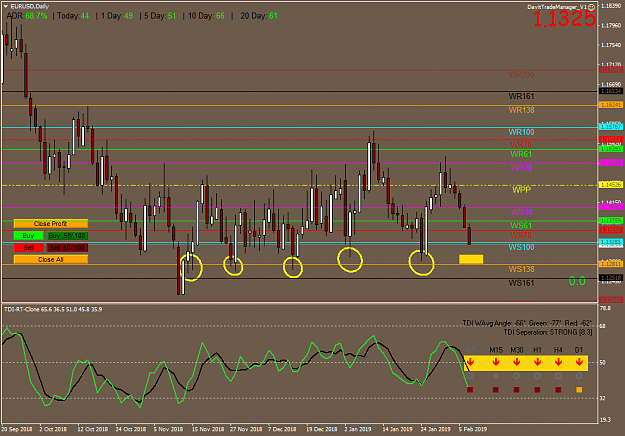
Task: Toggle the circle marker under M5
Action: (470, 376)
